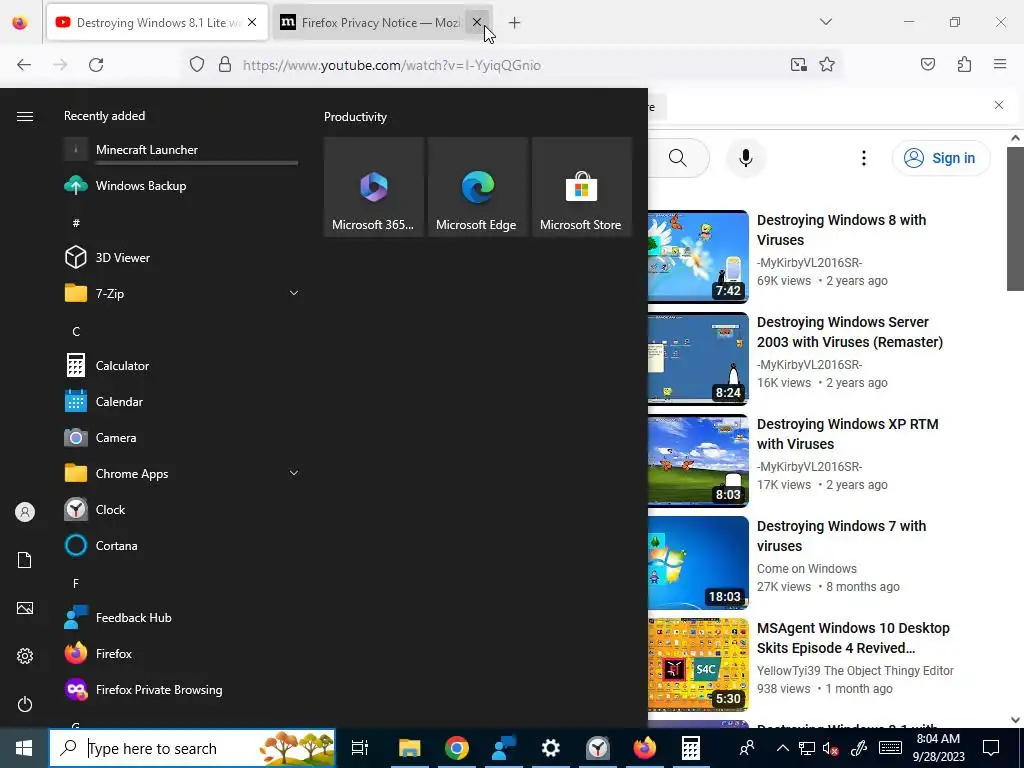Focus the taskbar search box

tap(192, 748)
